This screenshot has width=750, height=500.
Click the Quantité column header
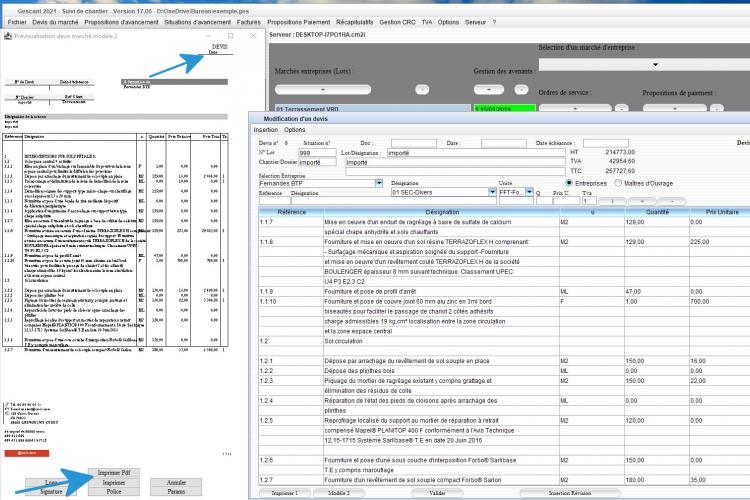(657, 211)
